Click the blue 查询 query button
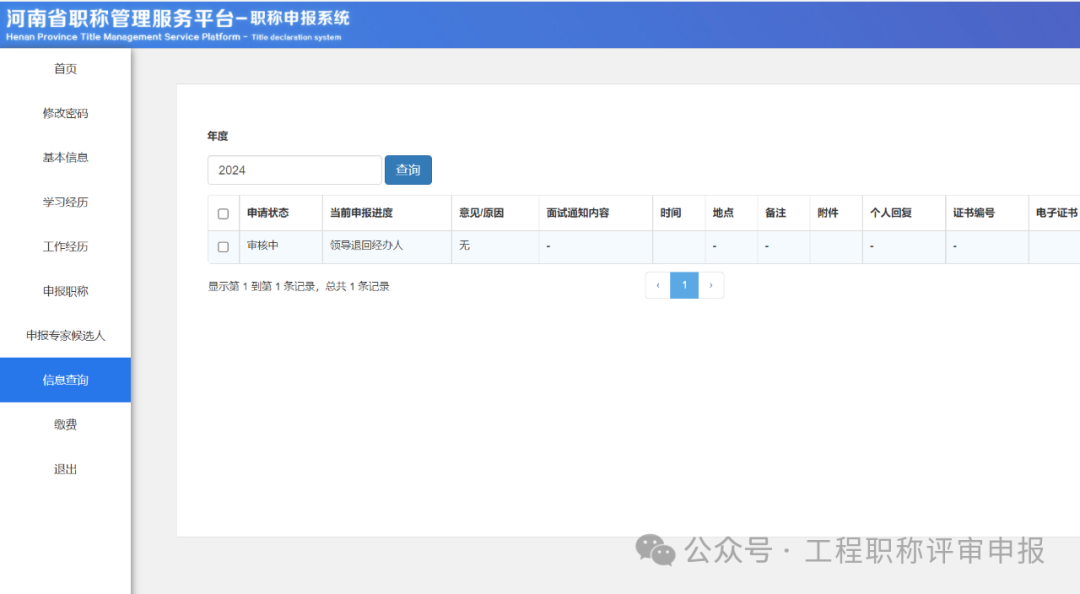 click(x=408, y=170)
